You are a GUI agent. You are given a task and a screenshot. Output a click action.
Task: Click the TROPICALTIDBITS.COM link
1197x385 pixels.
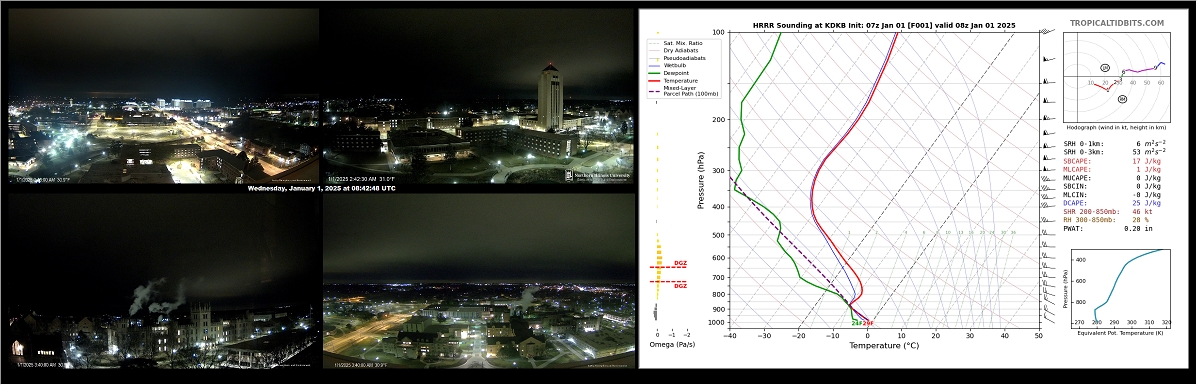click(1116, 23)
